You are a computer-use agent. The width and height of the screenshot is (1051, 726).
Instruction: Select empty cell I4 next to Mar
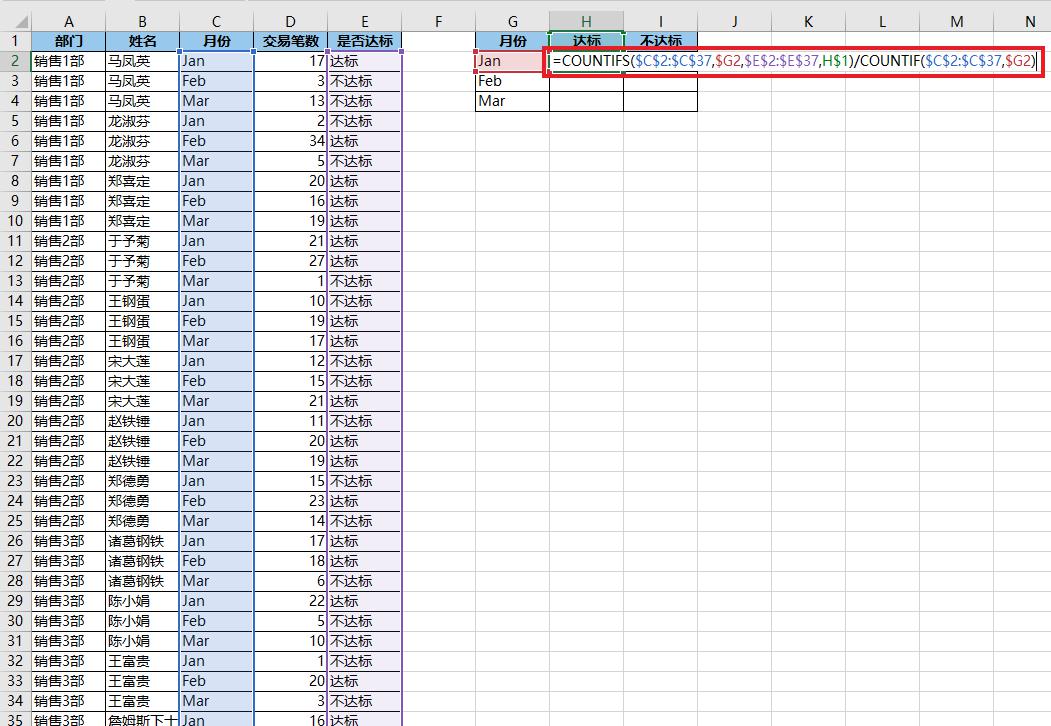click(660, 101)
